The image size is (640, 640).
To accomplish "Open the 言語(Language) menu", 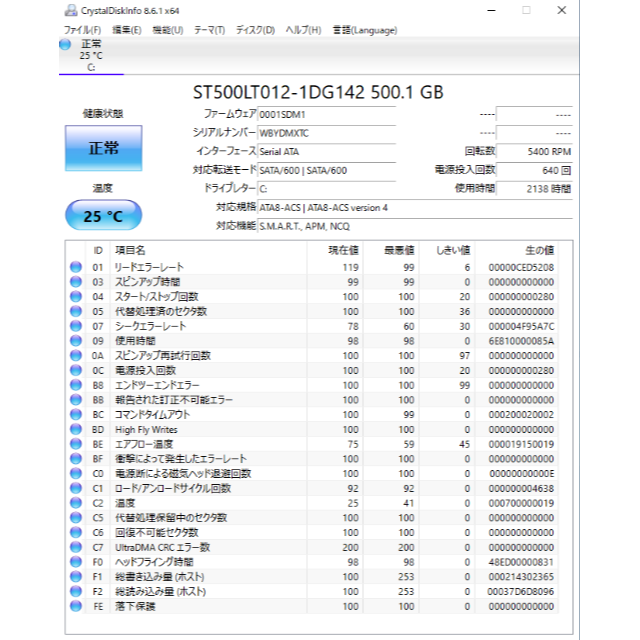I will 365,30.
